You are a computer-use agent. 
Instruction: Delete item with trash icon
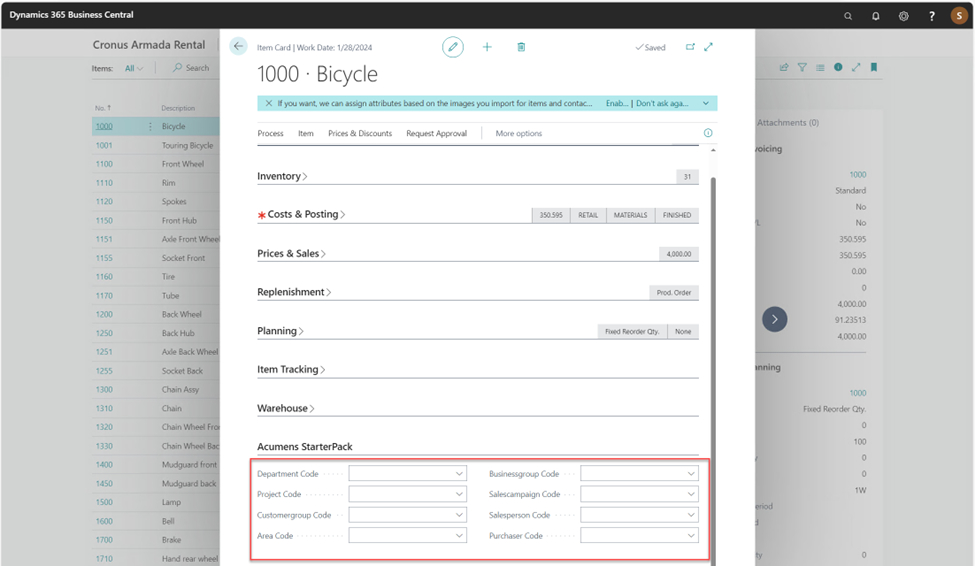521,47
